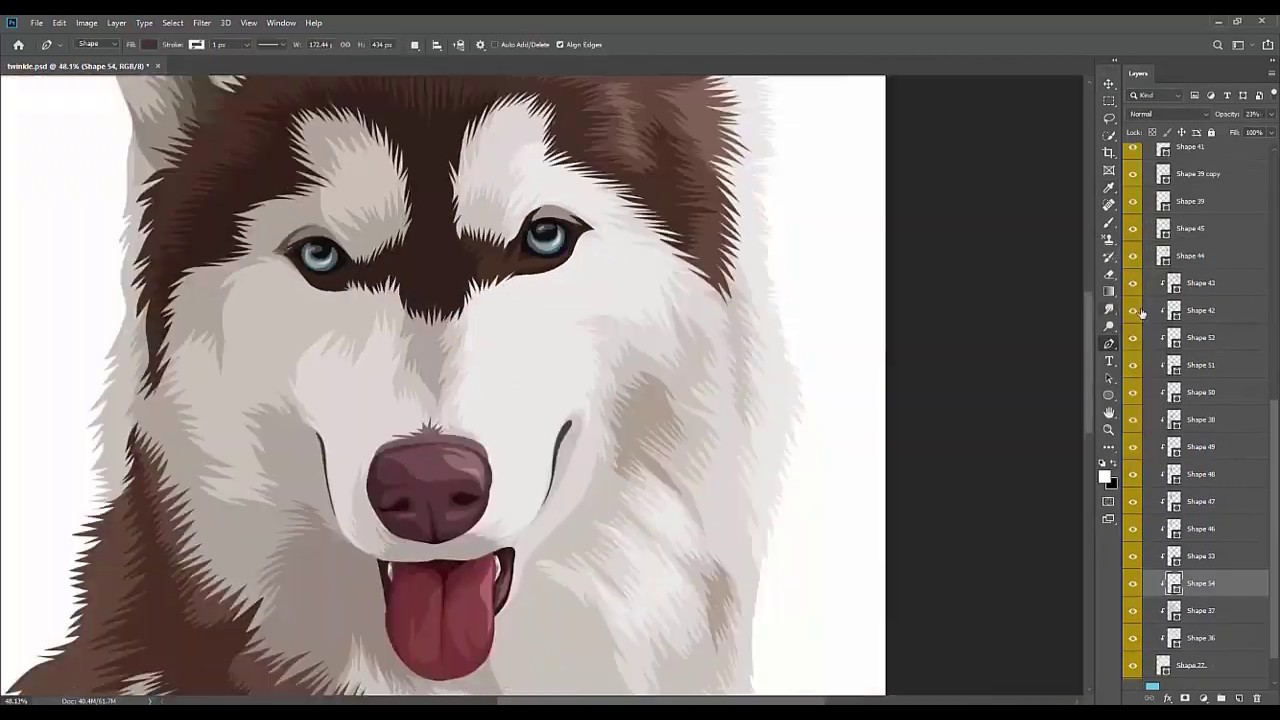Select the Rectangular Marquee tool
The width and height of the screenshot is (1280, 720).
tap(1109, 101)
